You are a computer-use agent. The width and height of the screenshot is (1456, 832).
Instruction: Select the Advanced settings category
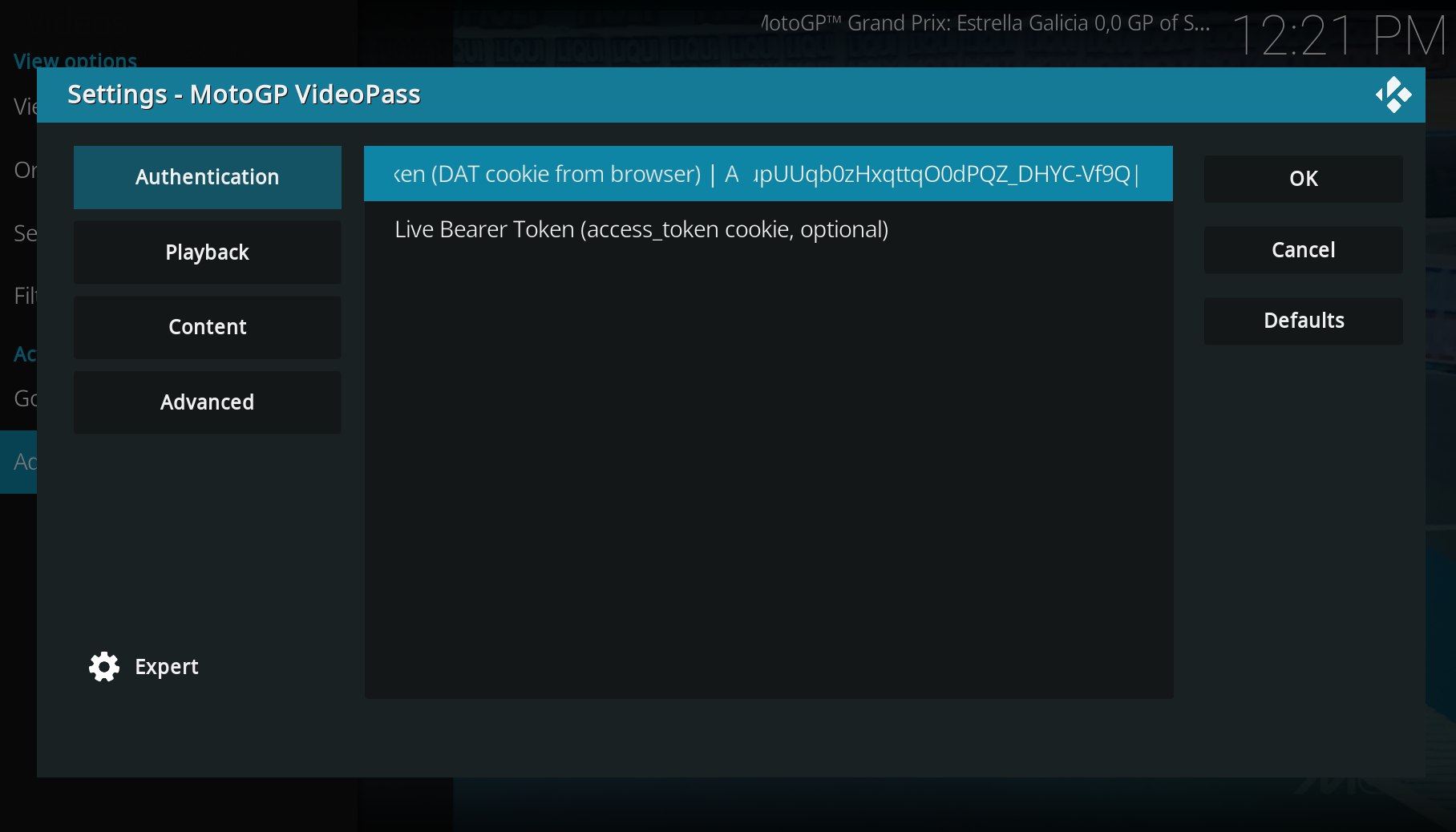(208, 402)
